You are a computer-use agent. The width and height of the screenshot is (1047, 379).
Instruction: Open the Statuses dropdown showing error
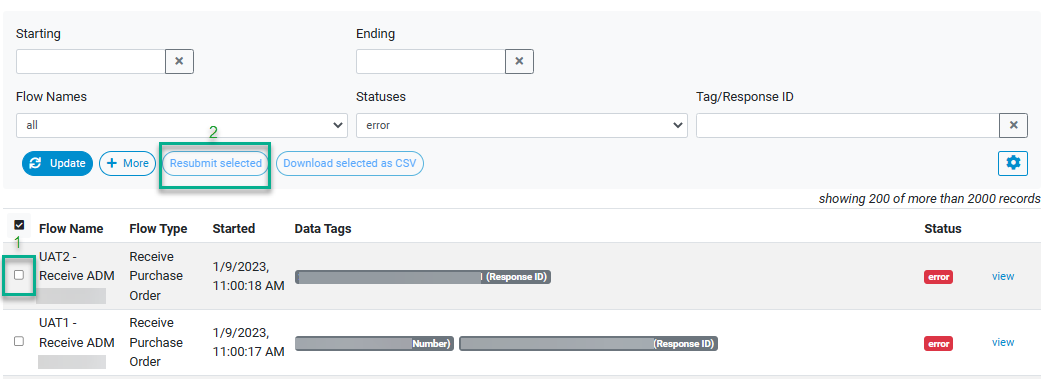click(x=521, y=125)
